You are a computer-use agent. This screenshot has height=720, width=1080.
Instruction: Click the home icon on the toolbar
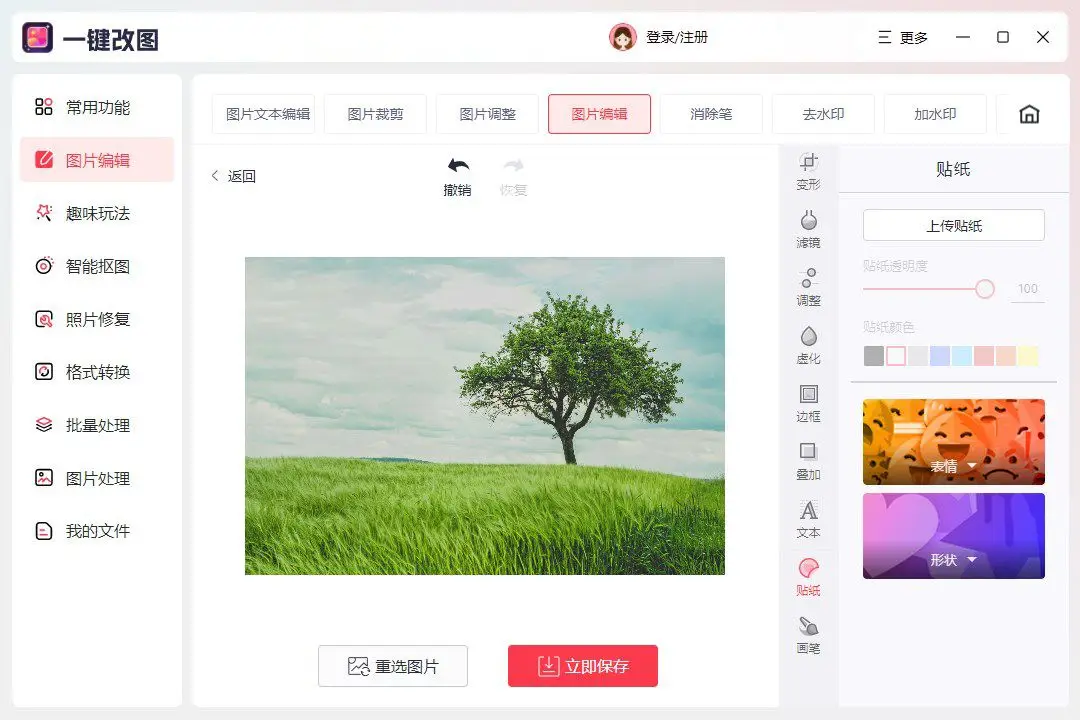[1029, 113]
